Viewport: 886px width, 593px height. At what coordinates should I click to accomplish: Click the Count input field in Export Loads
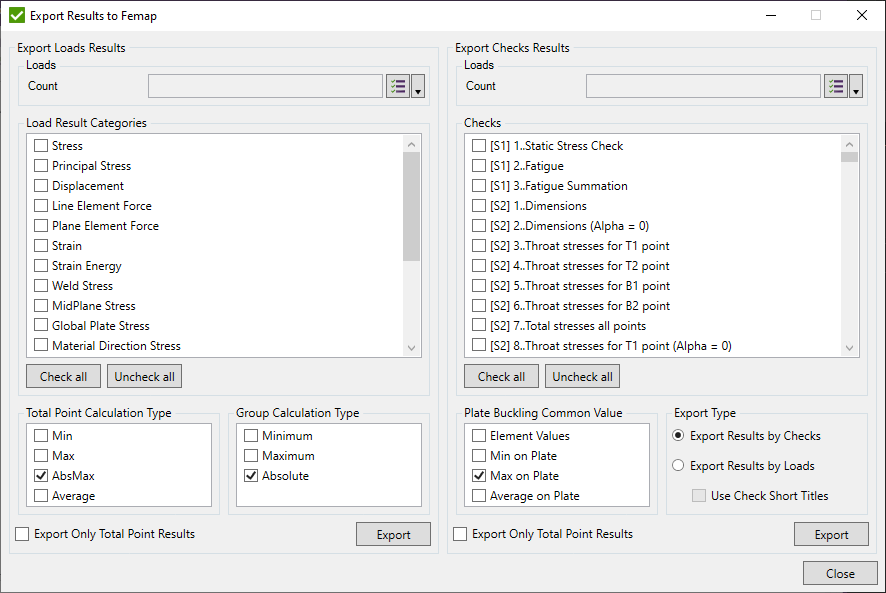tap(265, 86)
